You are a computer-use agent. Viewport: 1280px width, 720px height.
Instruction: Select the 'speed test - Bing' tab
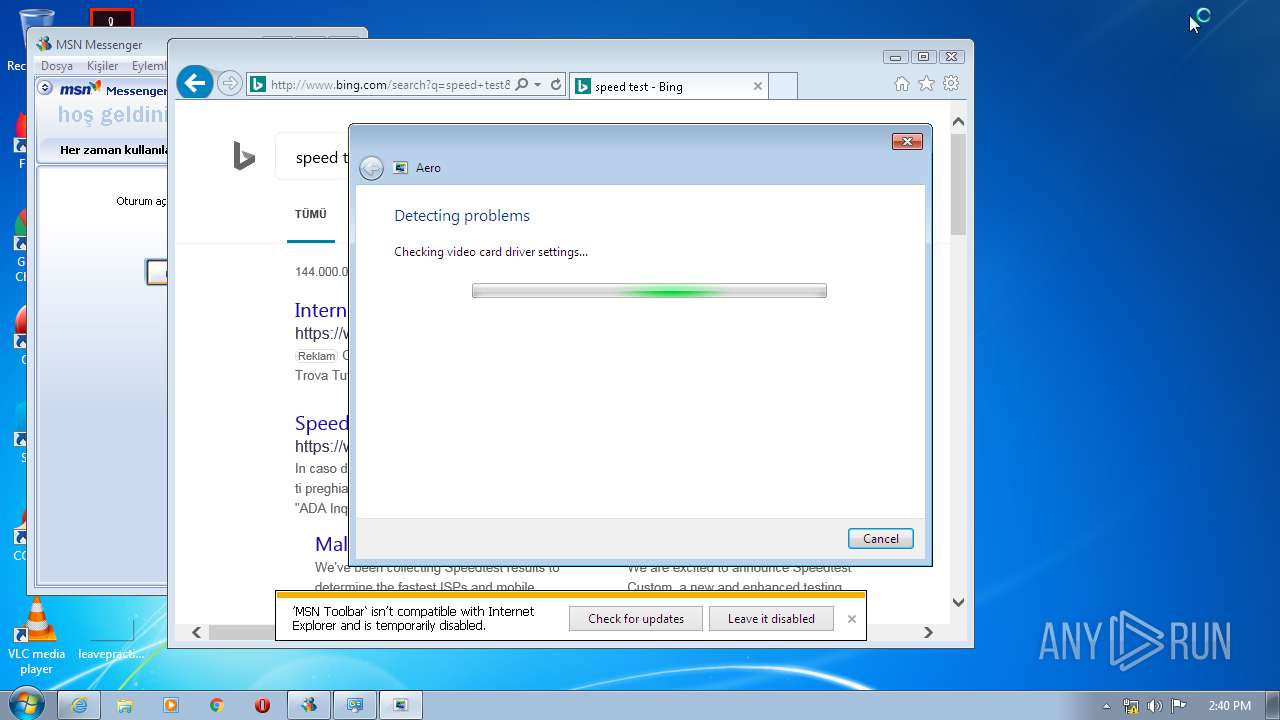(668, 86)
